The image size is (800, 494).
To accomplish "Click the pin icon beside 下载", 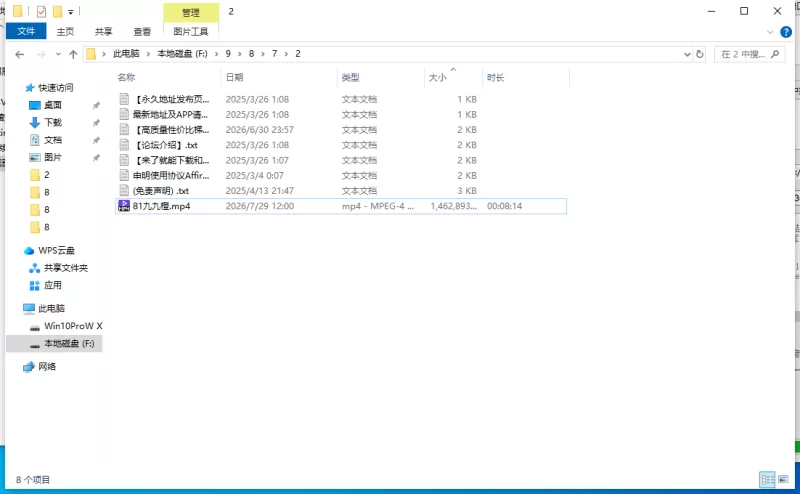I will (x=96, y=123).
